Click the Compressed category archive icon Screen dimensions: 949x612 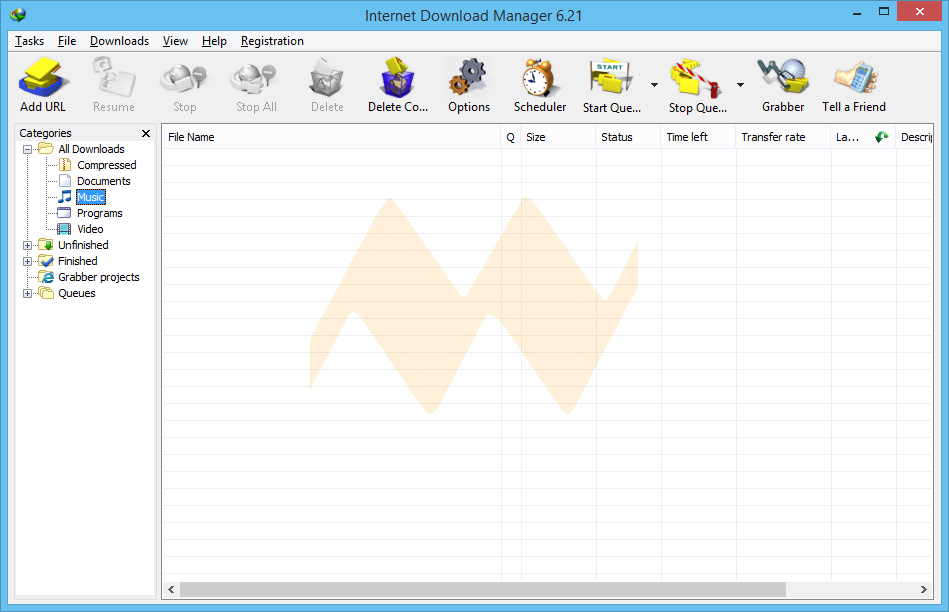[x=65, y=165]
